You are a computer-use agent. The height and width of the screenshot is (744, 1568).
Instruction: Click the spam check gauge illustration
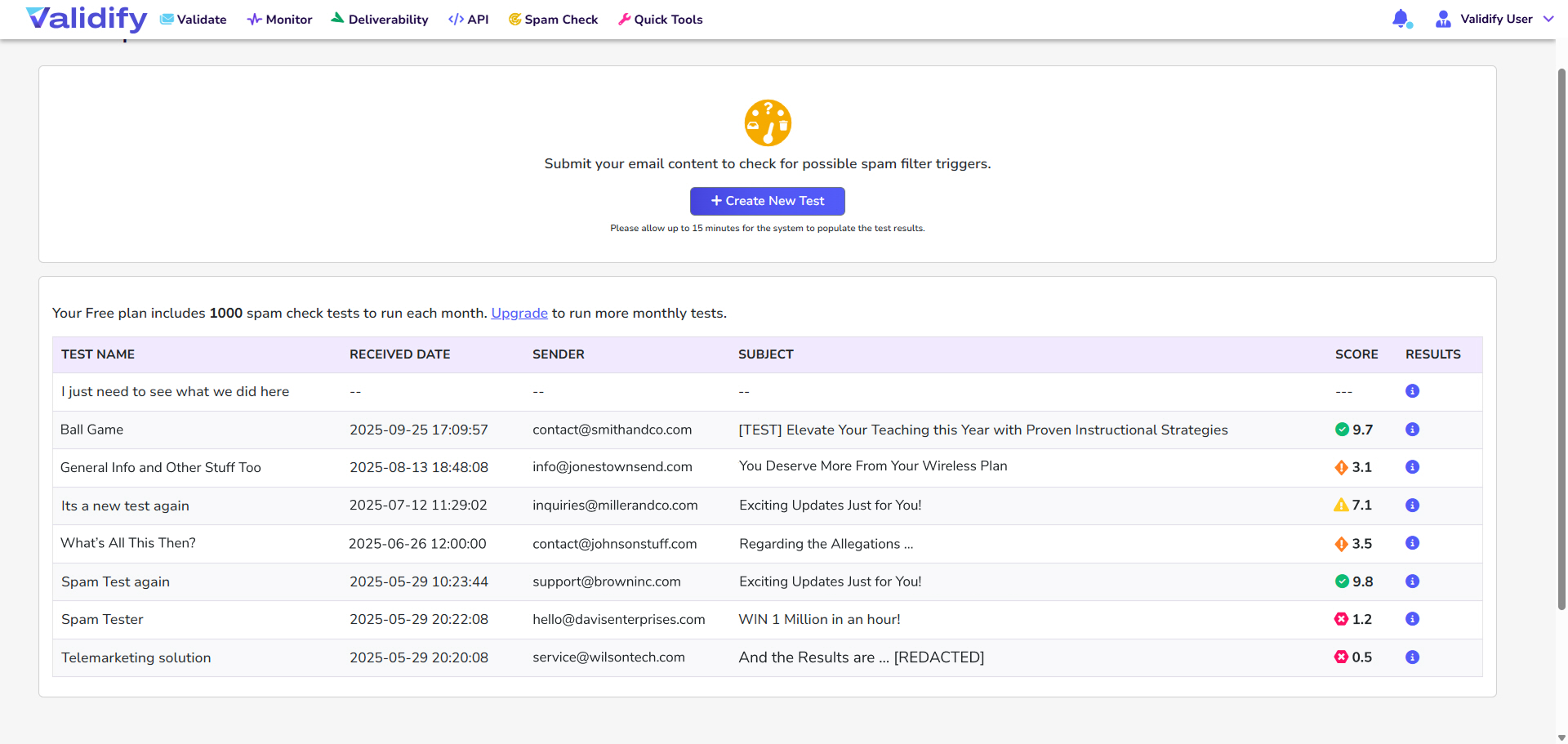[x=768, y=123]
